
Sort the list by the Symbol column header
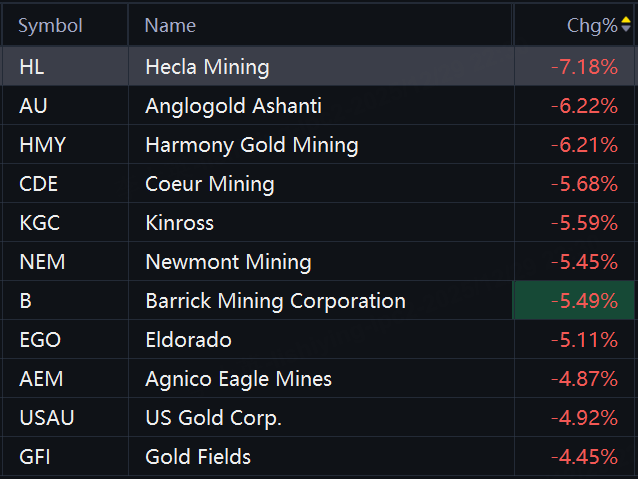pyautogui.click(x=50, y=26)
